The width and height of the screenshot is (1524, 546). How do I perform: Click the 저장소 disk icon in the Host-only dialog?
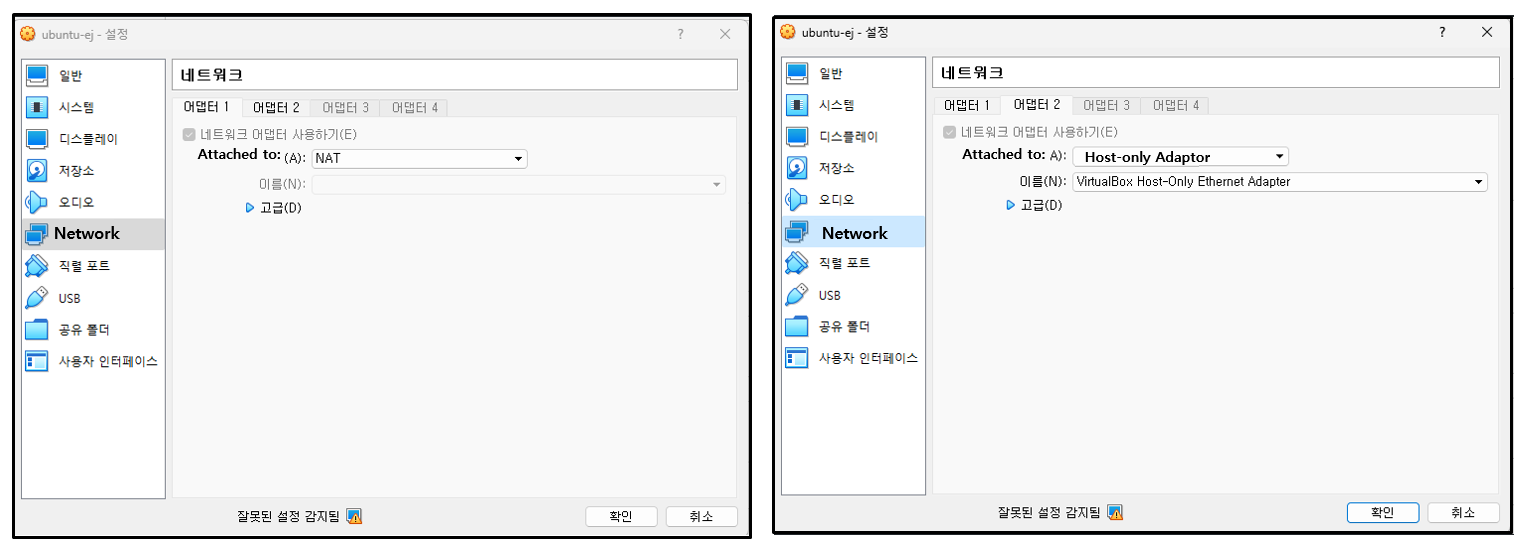coord(797,168)
